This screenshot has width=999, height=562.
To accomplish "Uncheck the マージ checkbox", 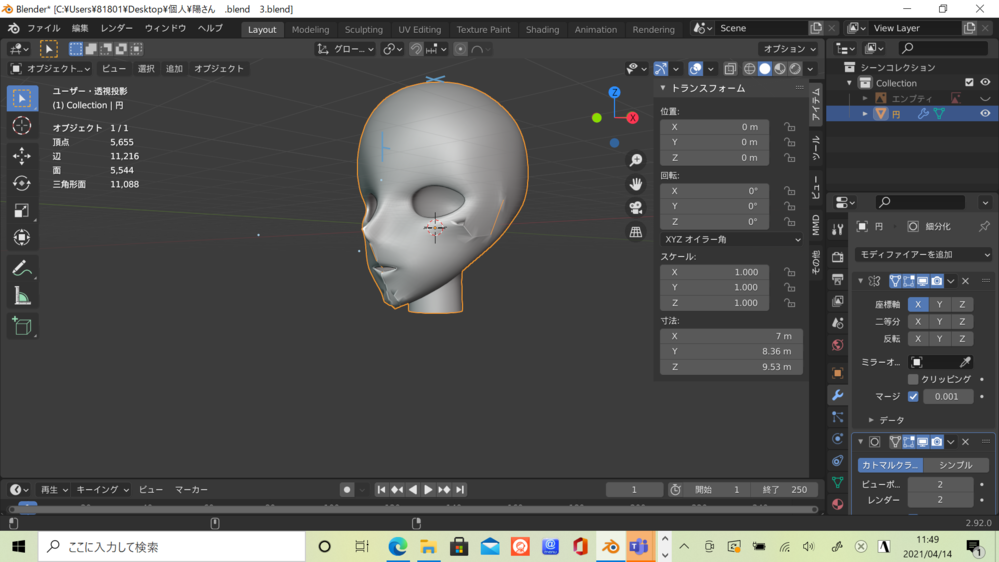I will 913,397.
